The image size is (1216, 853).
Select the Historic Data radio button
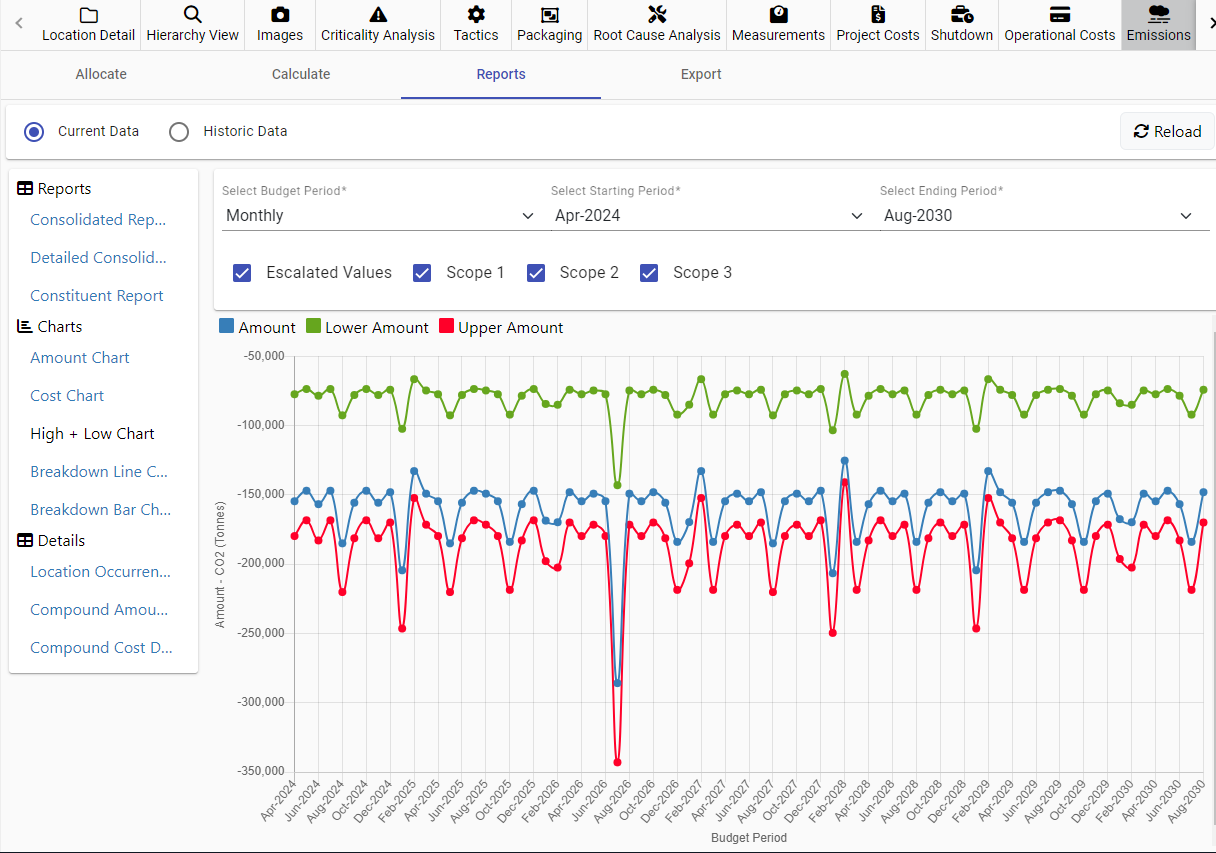179,132
